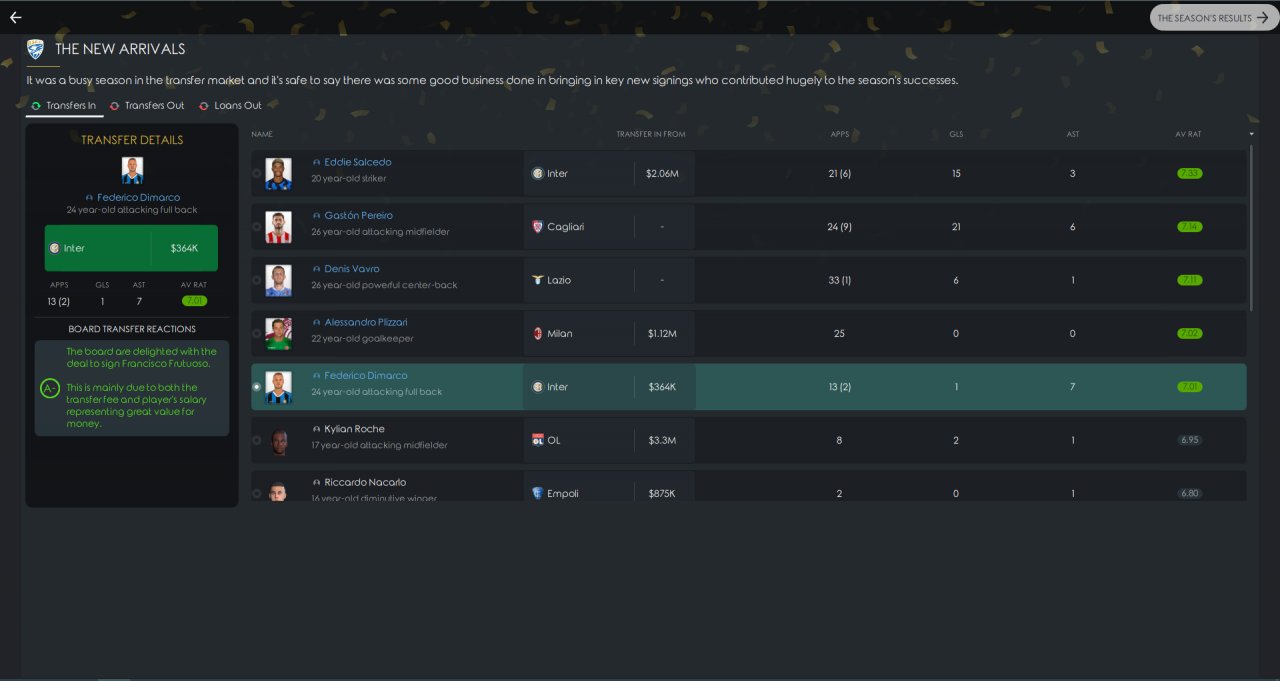Open the table column options arrow
Screen dimensions: 1280x681
click(1251, 134)
